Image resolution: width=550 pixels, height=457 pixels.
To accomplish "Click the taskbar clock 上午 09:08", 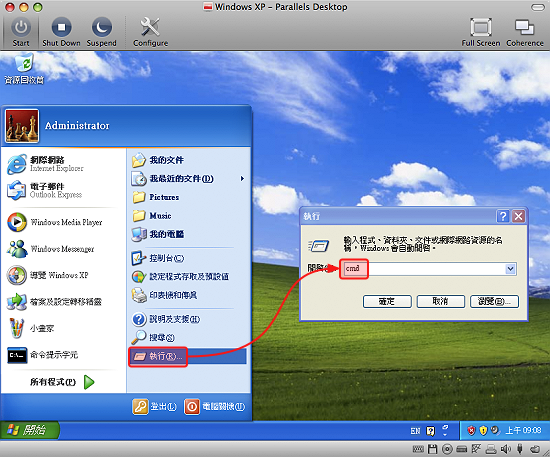I will [523, 430].
